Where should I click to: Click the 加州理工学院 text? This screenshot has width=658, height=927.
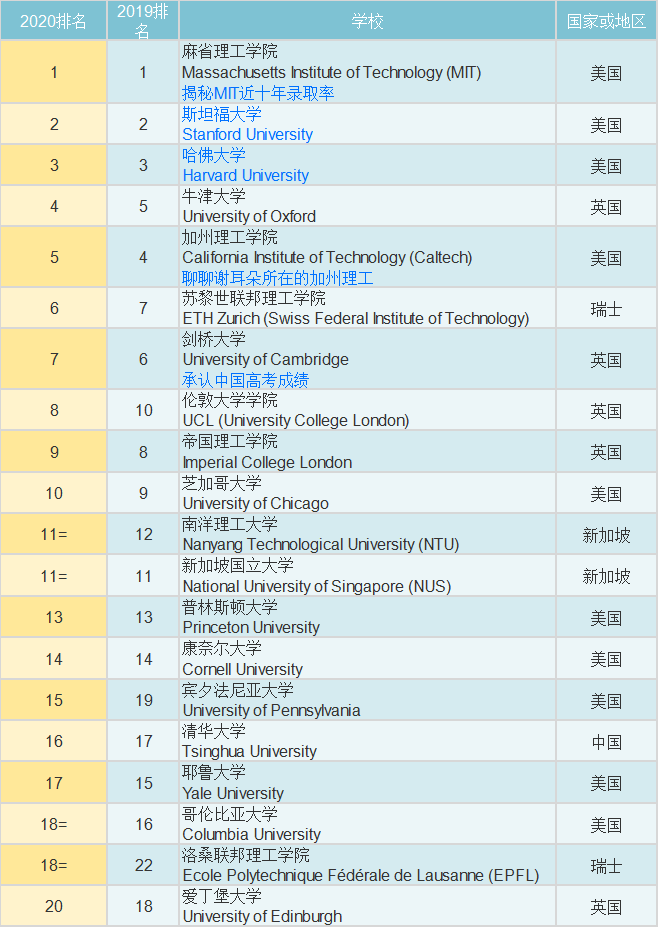pyautogui.click(x=229, y=238)
